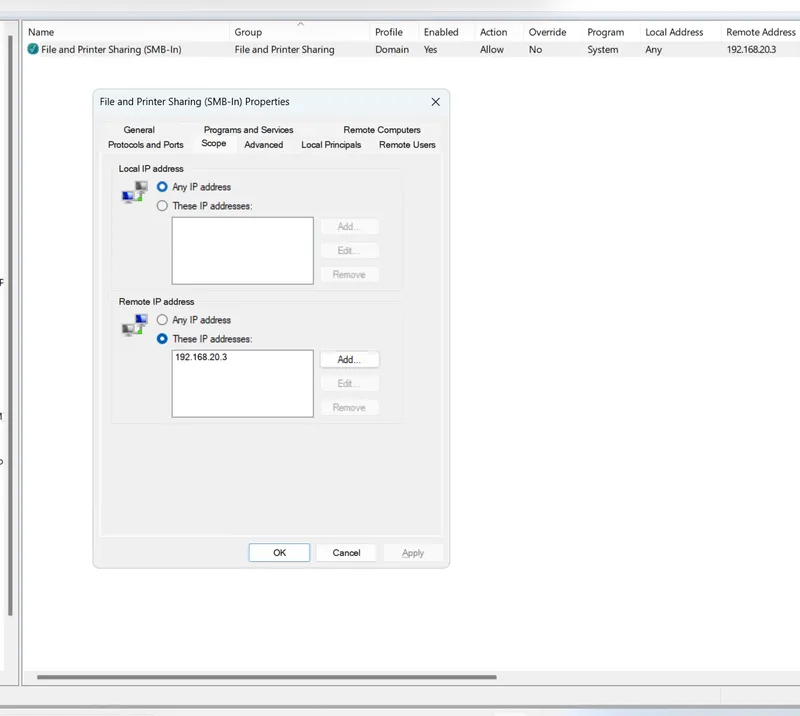The height and width of the screenshot is (716, 800).
Task: Open the General tab
Action: point(139,130)
